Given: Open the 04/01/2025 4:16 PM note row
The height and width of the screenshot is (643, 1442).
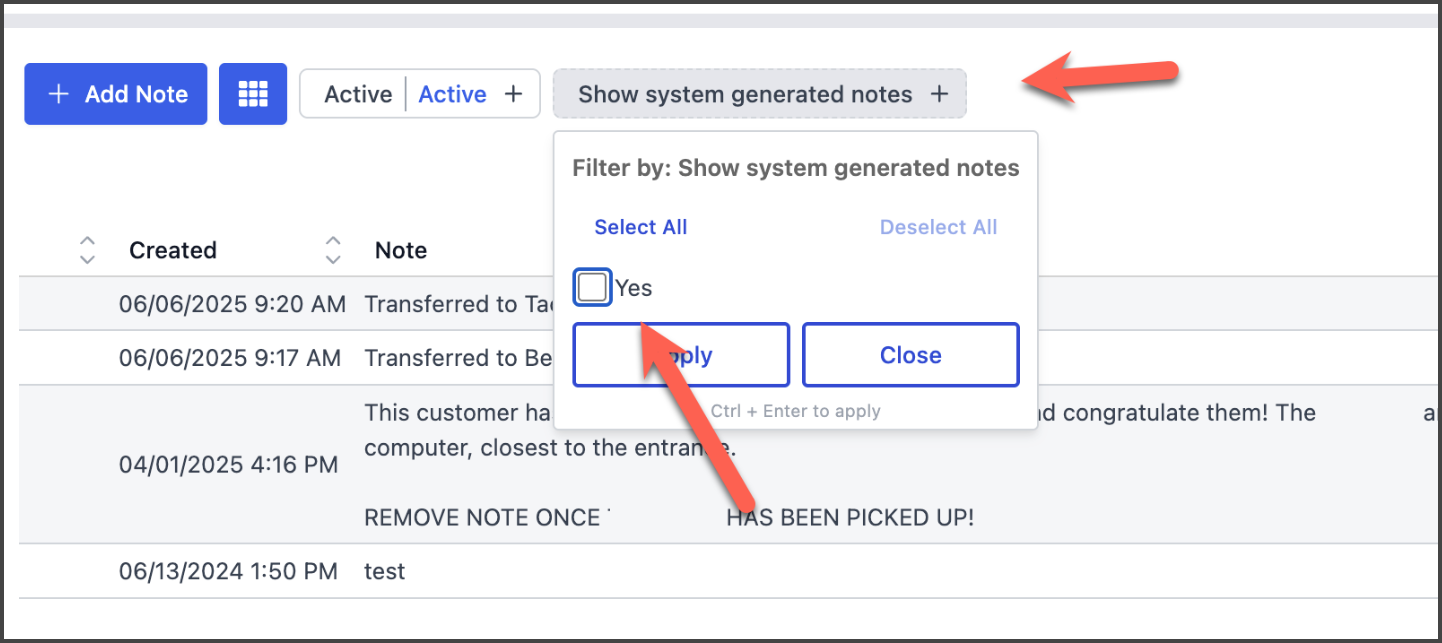Looking at the screenshot, I should [228, 465].
